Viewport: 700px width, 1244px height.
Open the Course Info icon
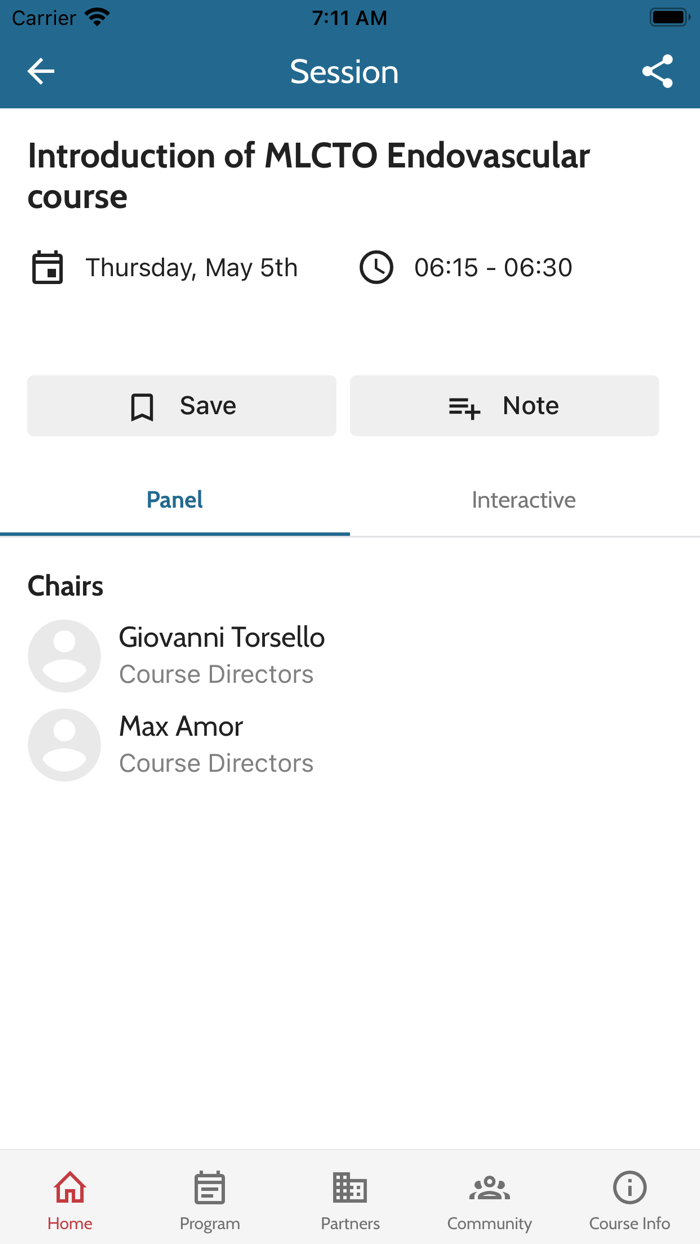click(629, 1188)
